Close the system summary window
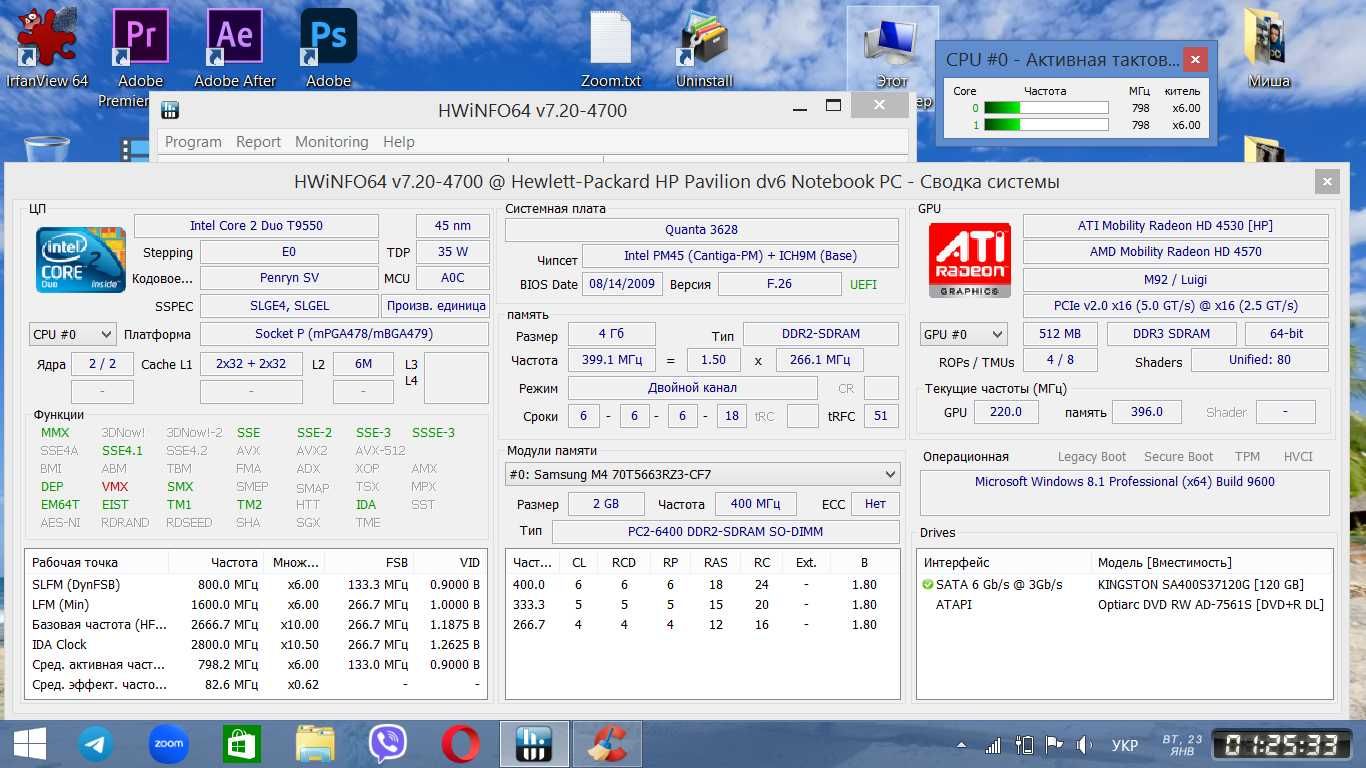Image resolution: width=1366 pixels, height=768 pixels. (x=1327, y=181)
